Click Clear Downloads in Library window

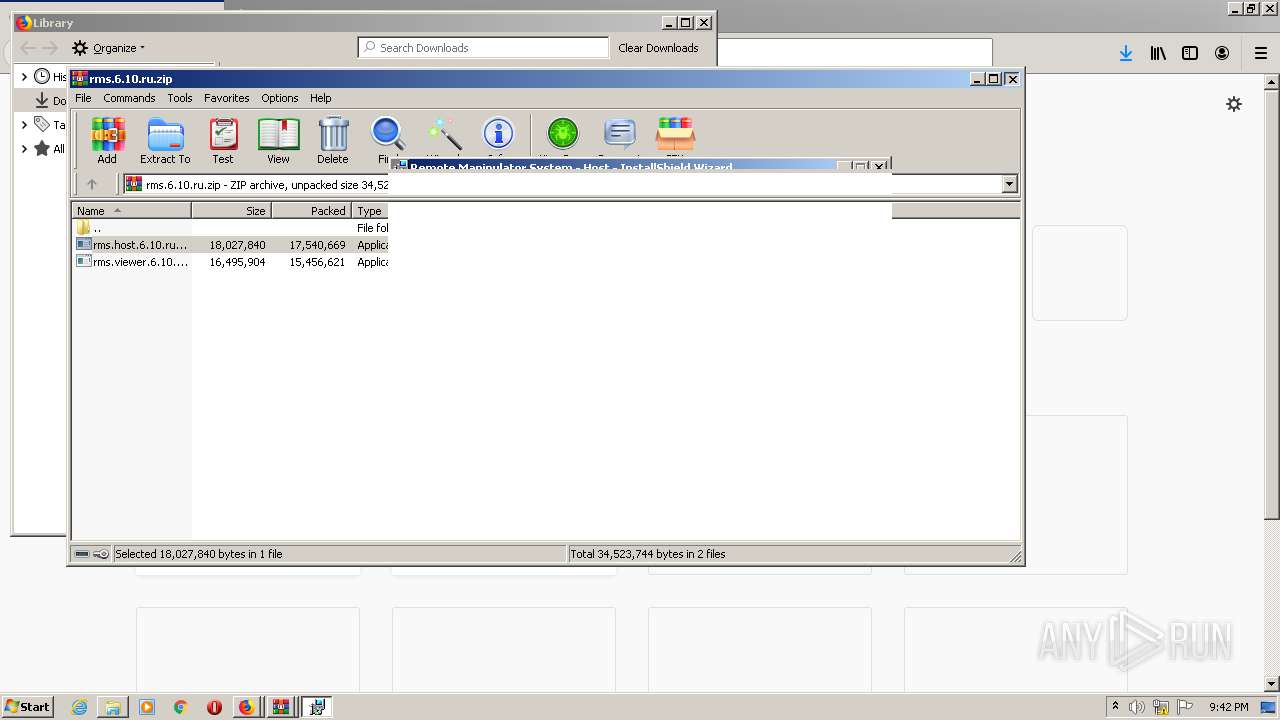click(x=658, y=48)
